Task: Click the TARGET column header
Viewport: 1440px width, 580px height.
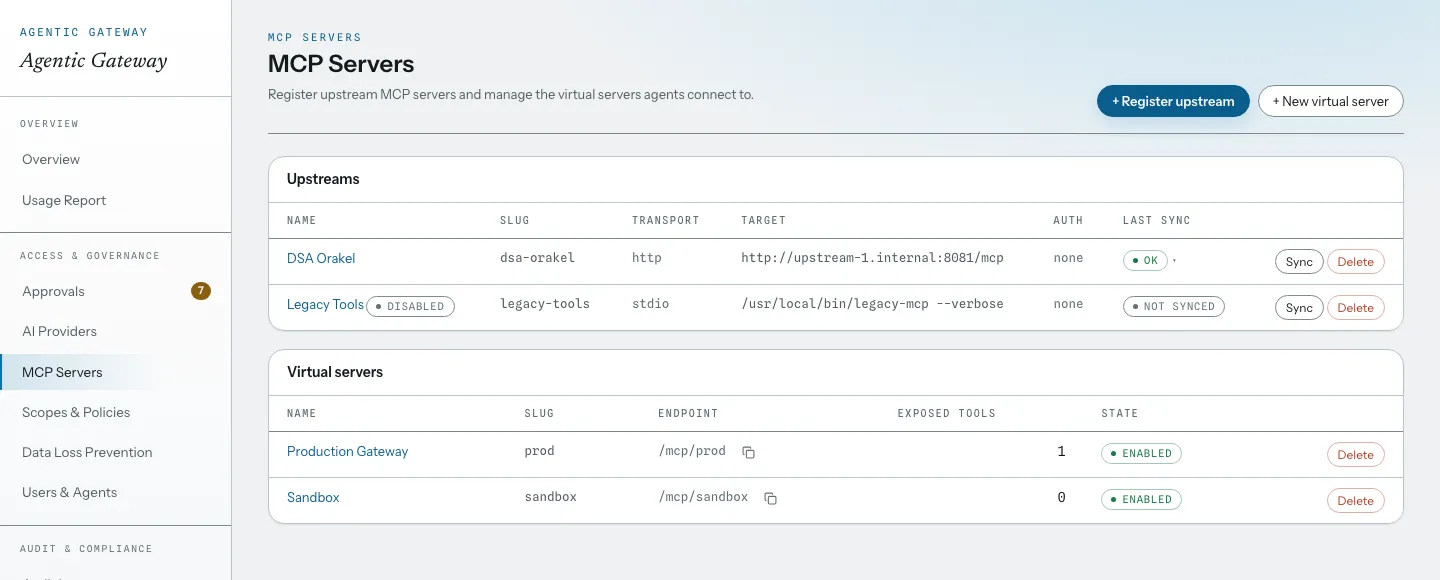Action: click(x=763, y=220)
